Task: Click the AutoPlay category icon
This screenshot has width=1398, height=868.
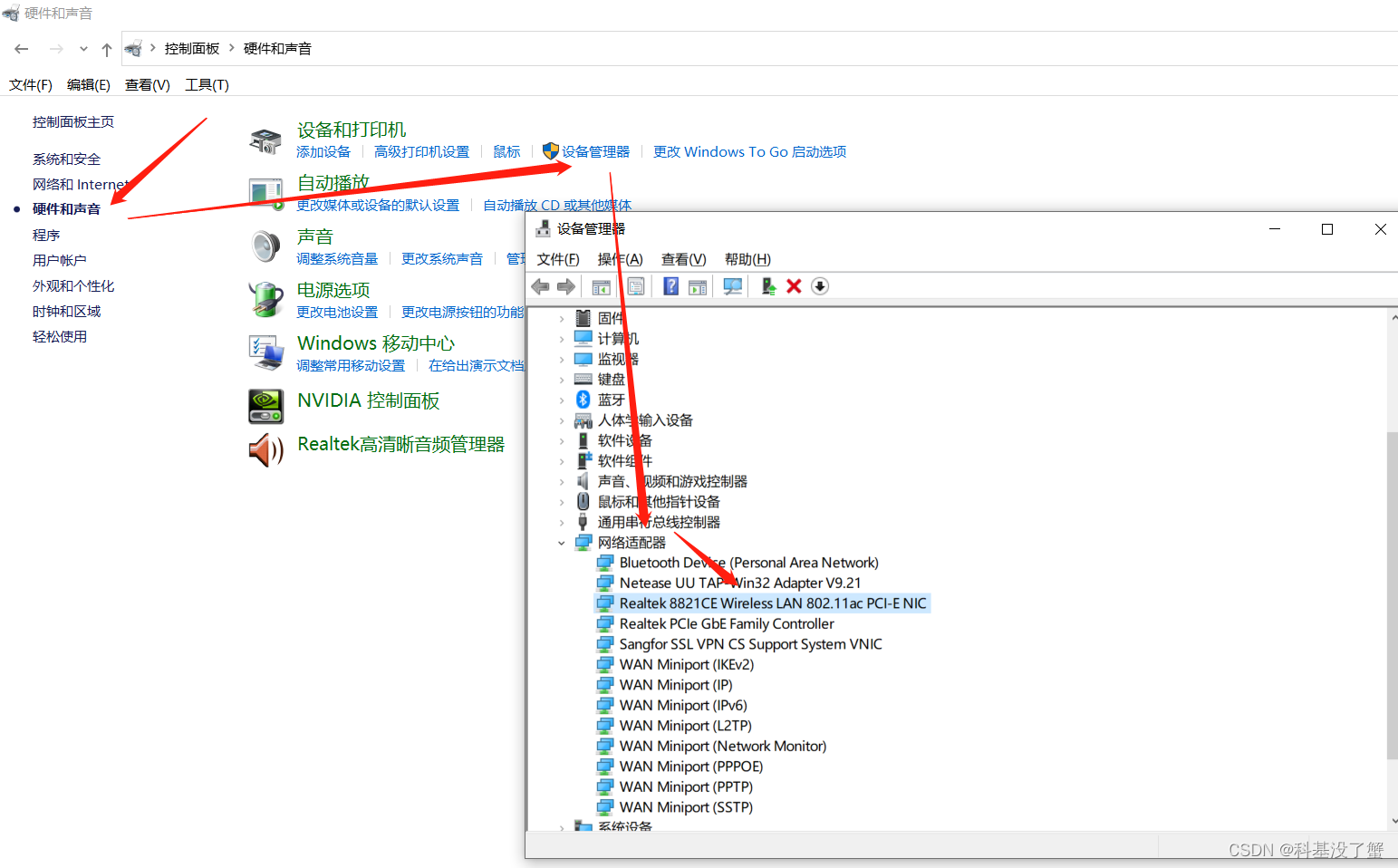Action: point(266,193)
